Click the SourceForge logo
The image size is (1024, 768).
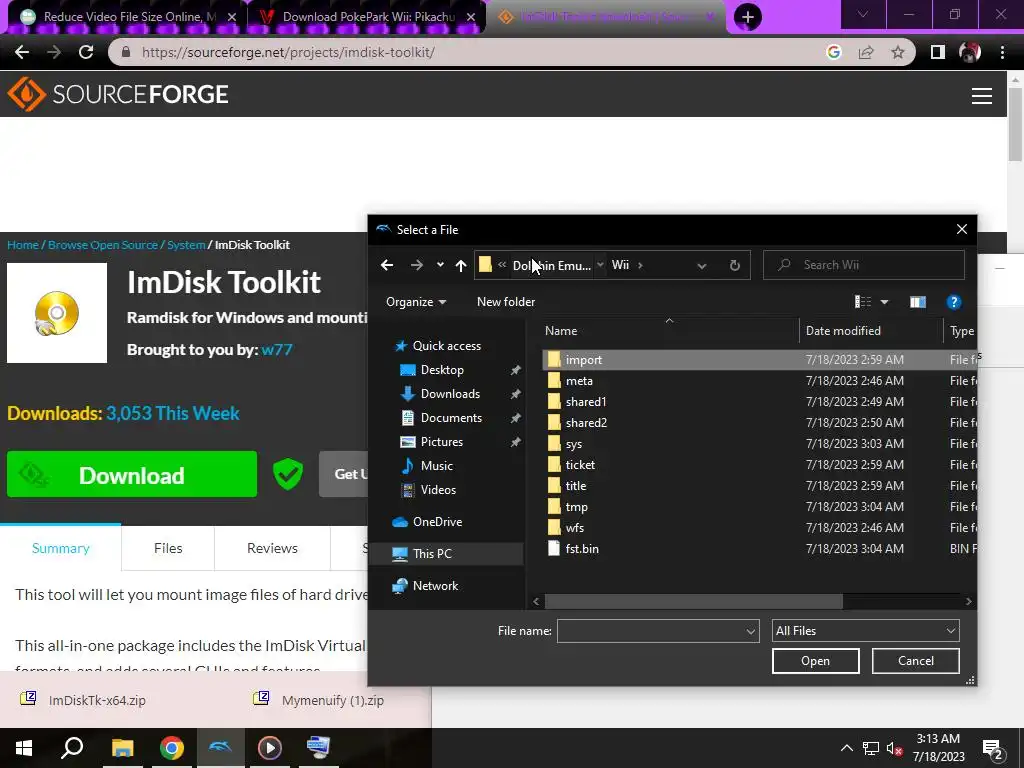point(118,94)
